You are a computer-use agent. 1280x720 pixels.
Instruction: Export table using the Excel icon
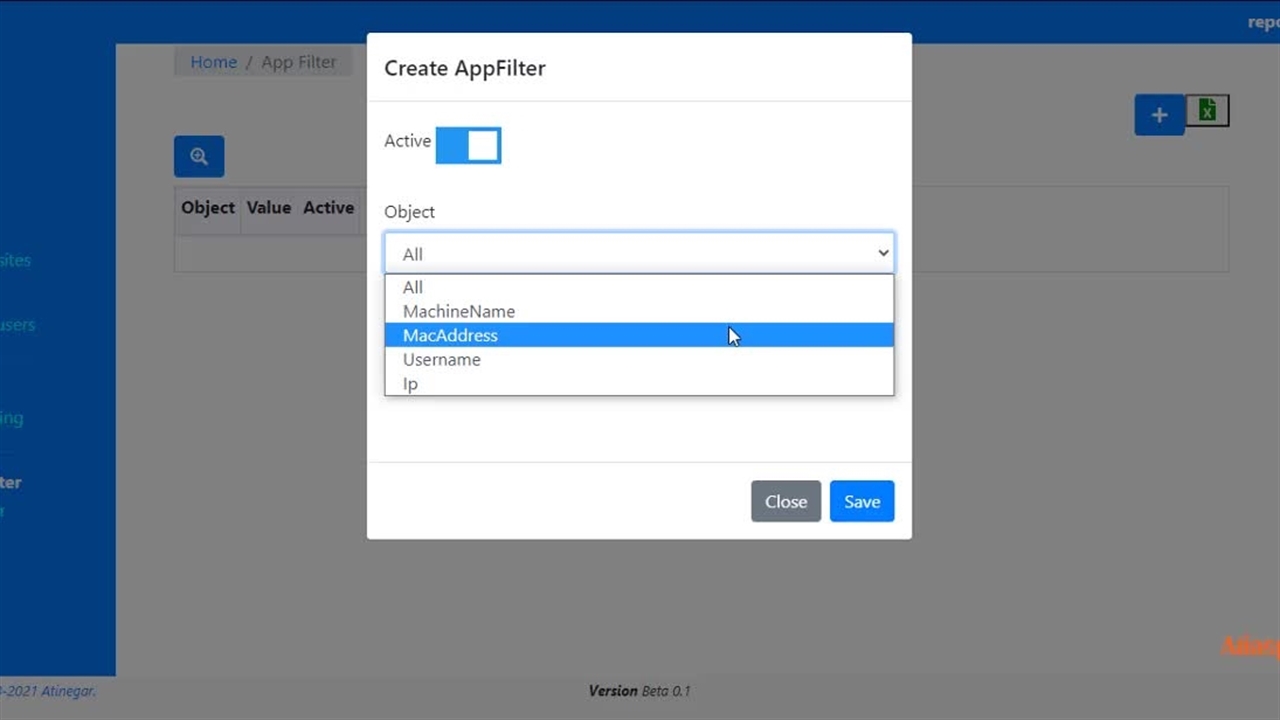[1207, 111]
